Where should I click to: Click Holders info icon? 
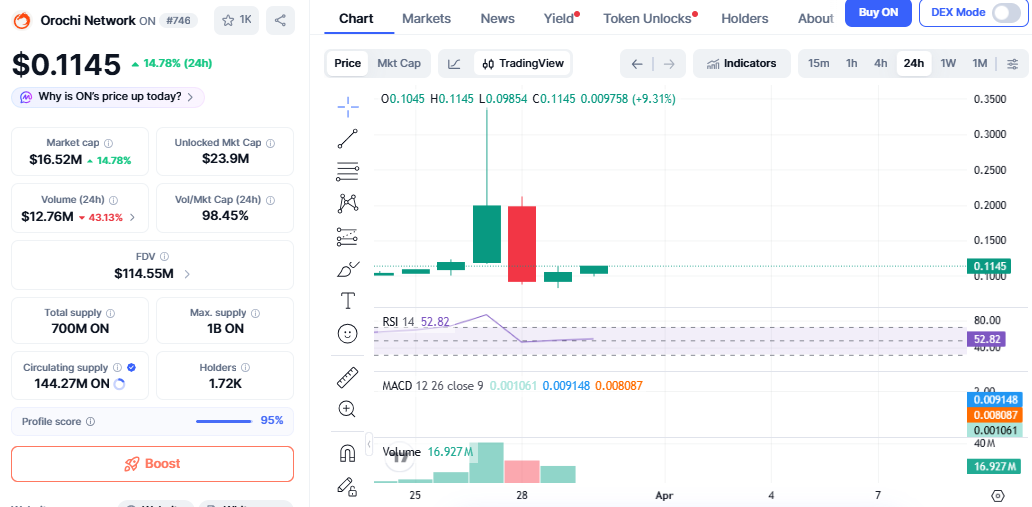[245, 367]
